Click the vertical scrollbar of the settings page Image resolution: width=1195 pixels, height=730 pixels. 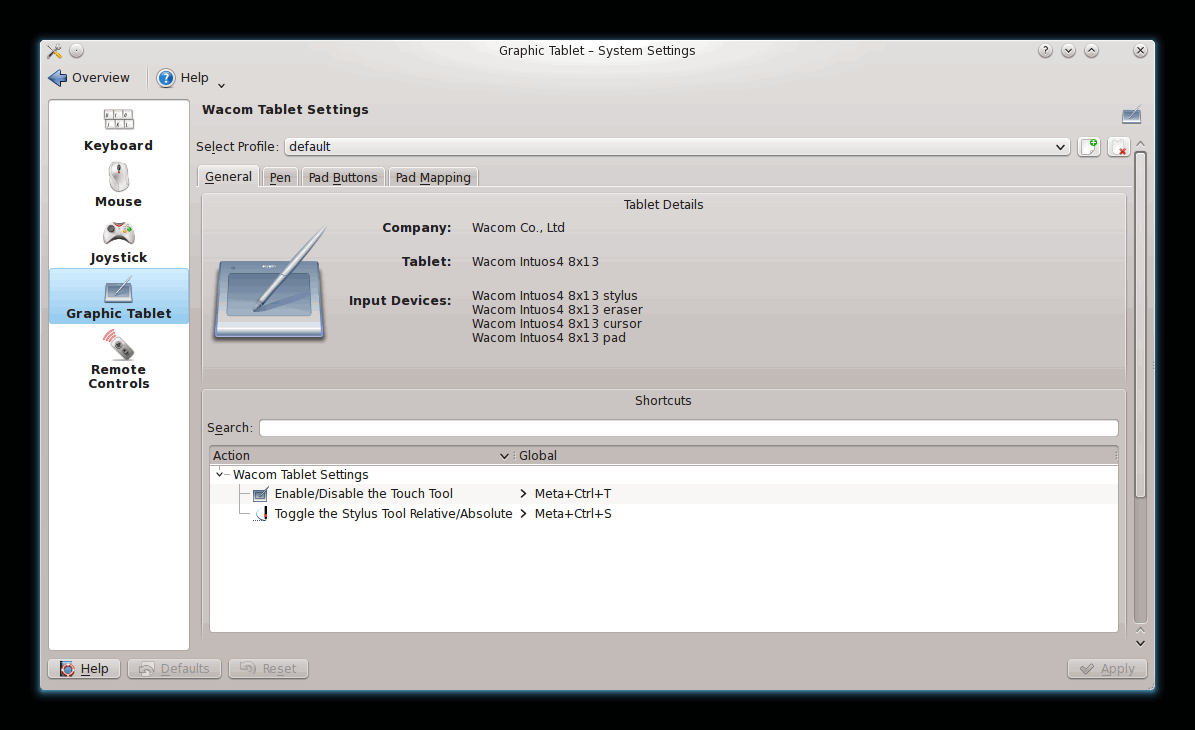click(x=1140, y=325)
